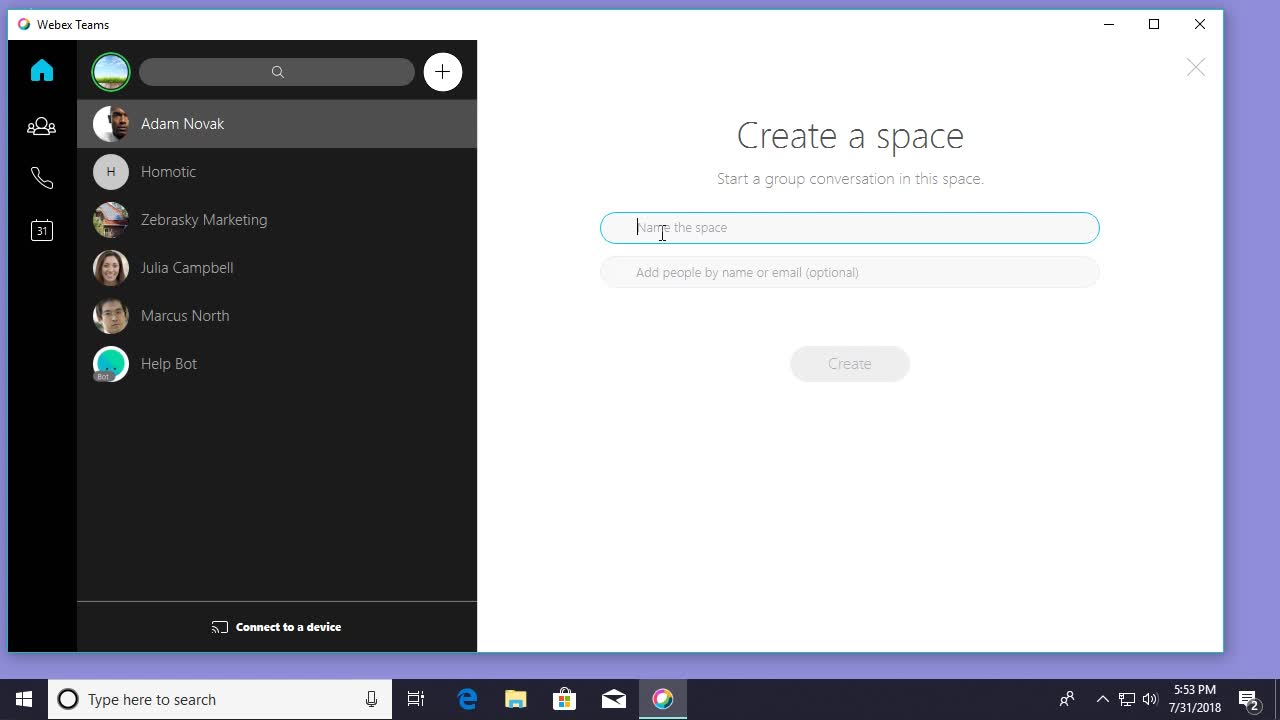Open Task View on the taskbar
1280x720 pixels.
(x=416, y=699)
